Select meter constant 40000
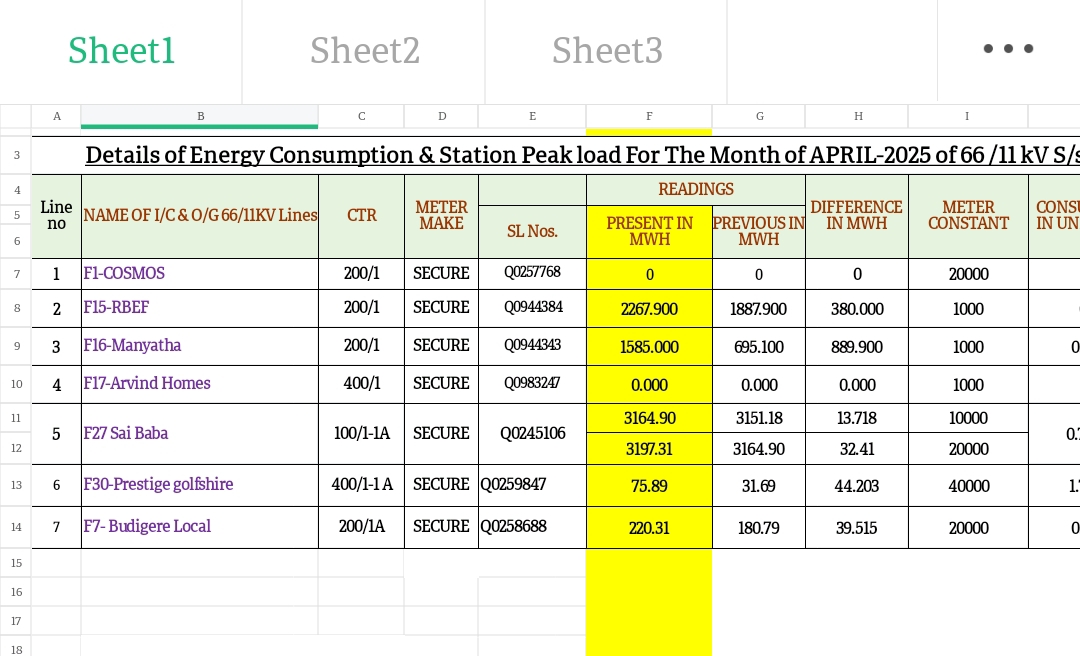Screen dimensions: 1080x656 pos(968,486)
